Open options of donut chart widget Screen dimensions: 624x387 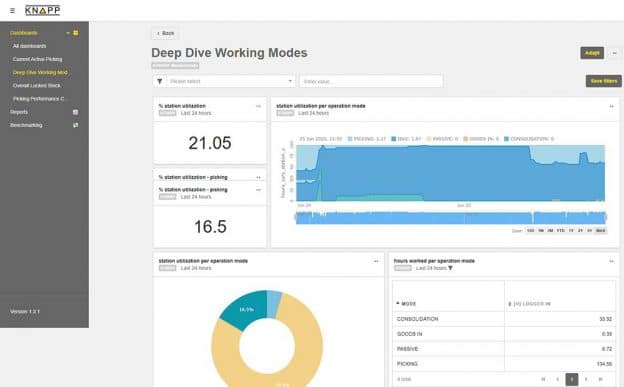coord(376,261)
